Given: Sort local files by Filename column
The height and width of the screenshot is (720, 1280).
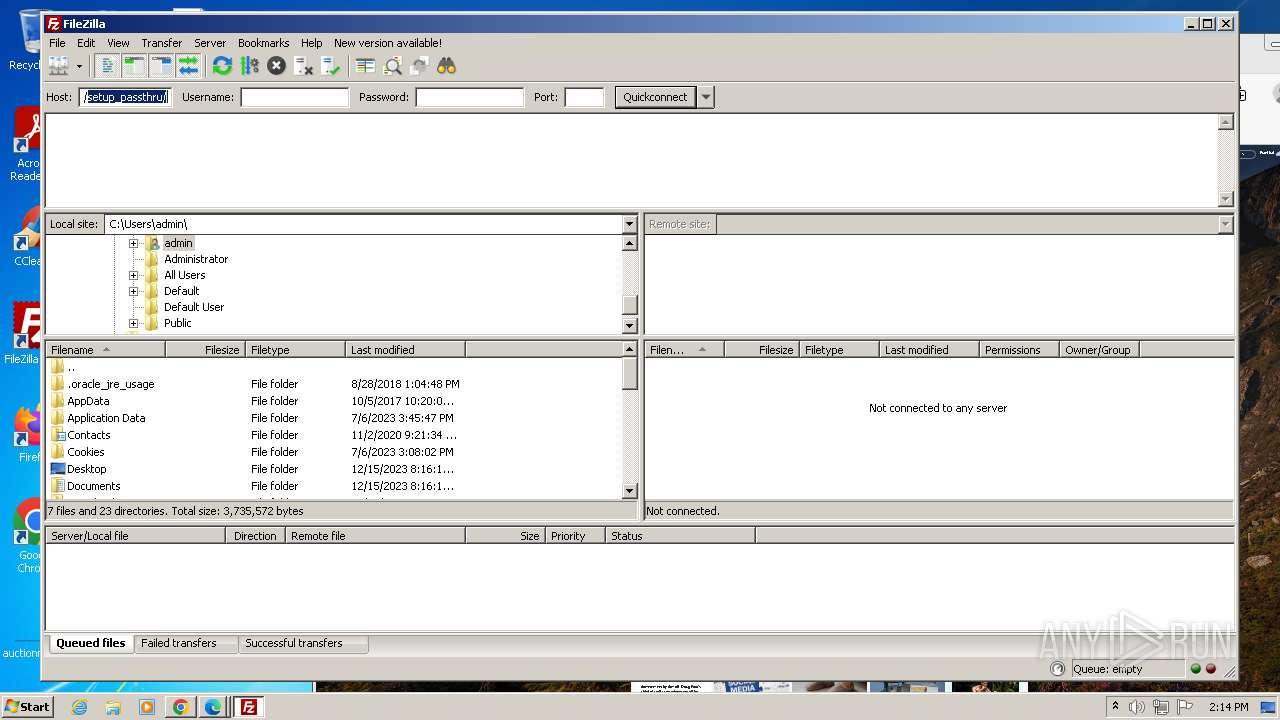Looking at the screenshot, I should 105,350.
